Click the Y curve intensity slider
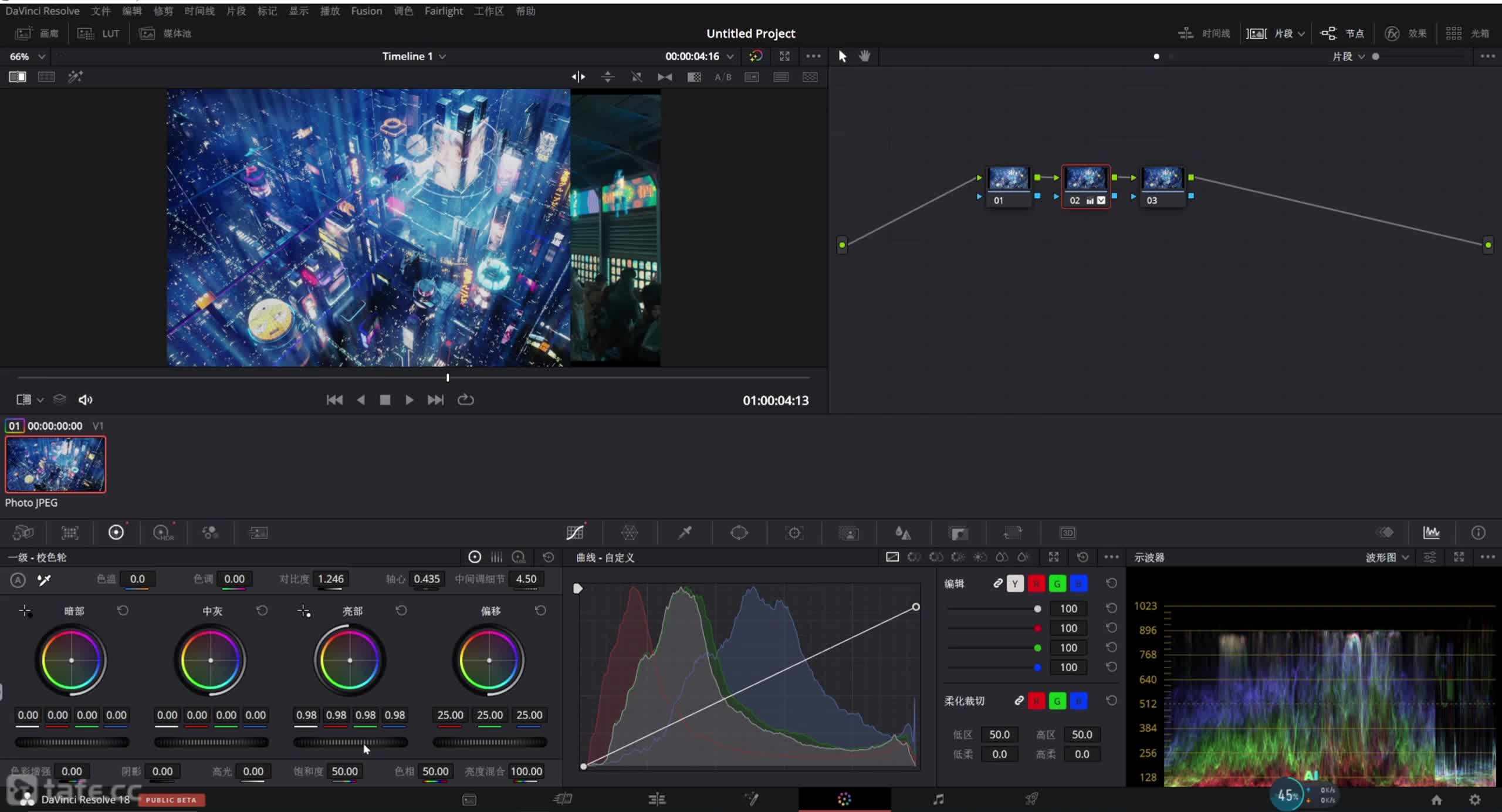Screen dimensions: 1502x812 click(x=992, y=608)
